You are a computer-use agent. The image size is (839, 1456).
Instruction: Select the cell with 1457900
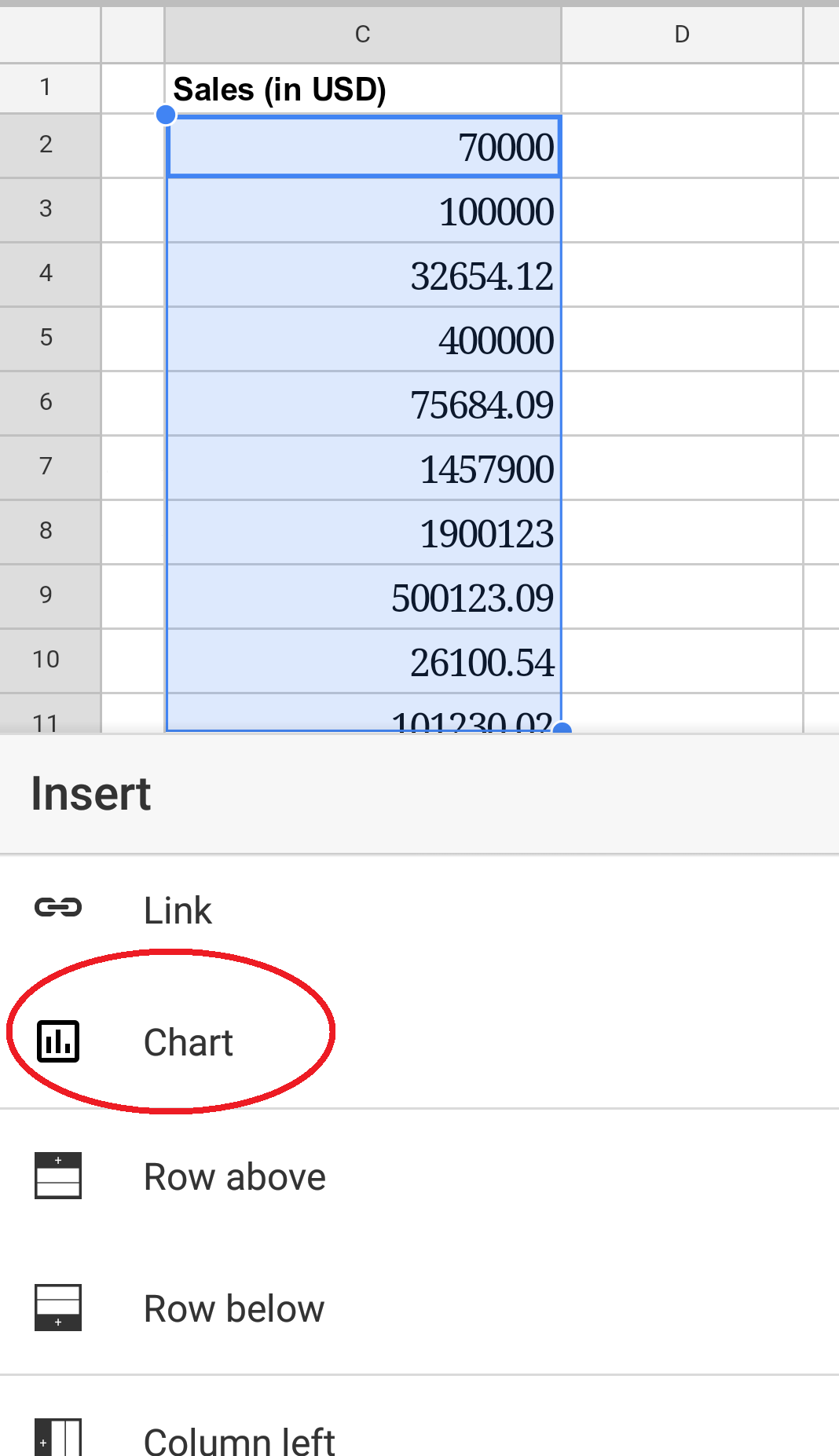coord(362,469)
